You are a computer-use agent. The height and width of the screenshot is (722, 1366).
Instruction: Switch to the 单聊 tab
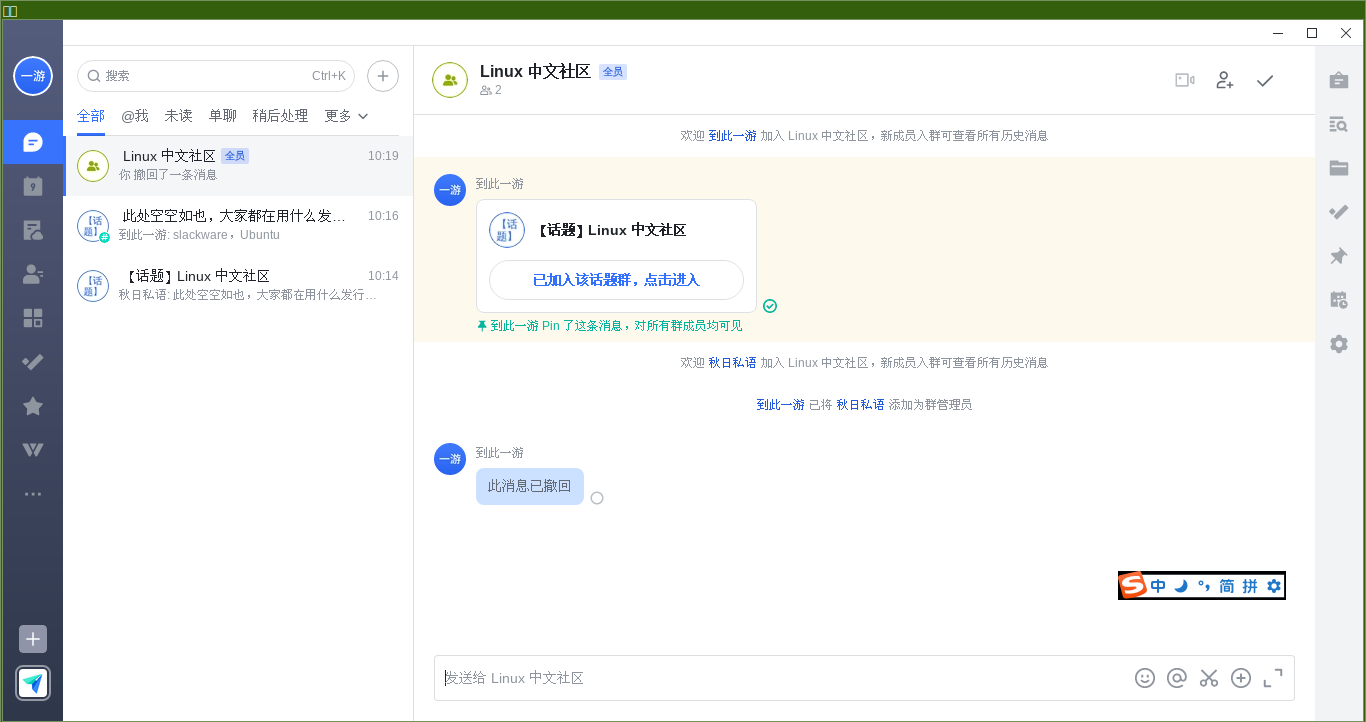pyautogui.click(x=222, y=116)
